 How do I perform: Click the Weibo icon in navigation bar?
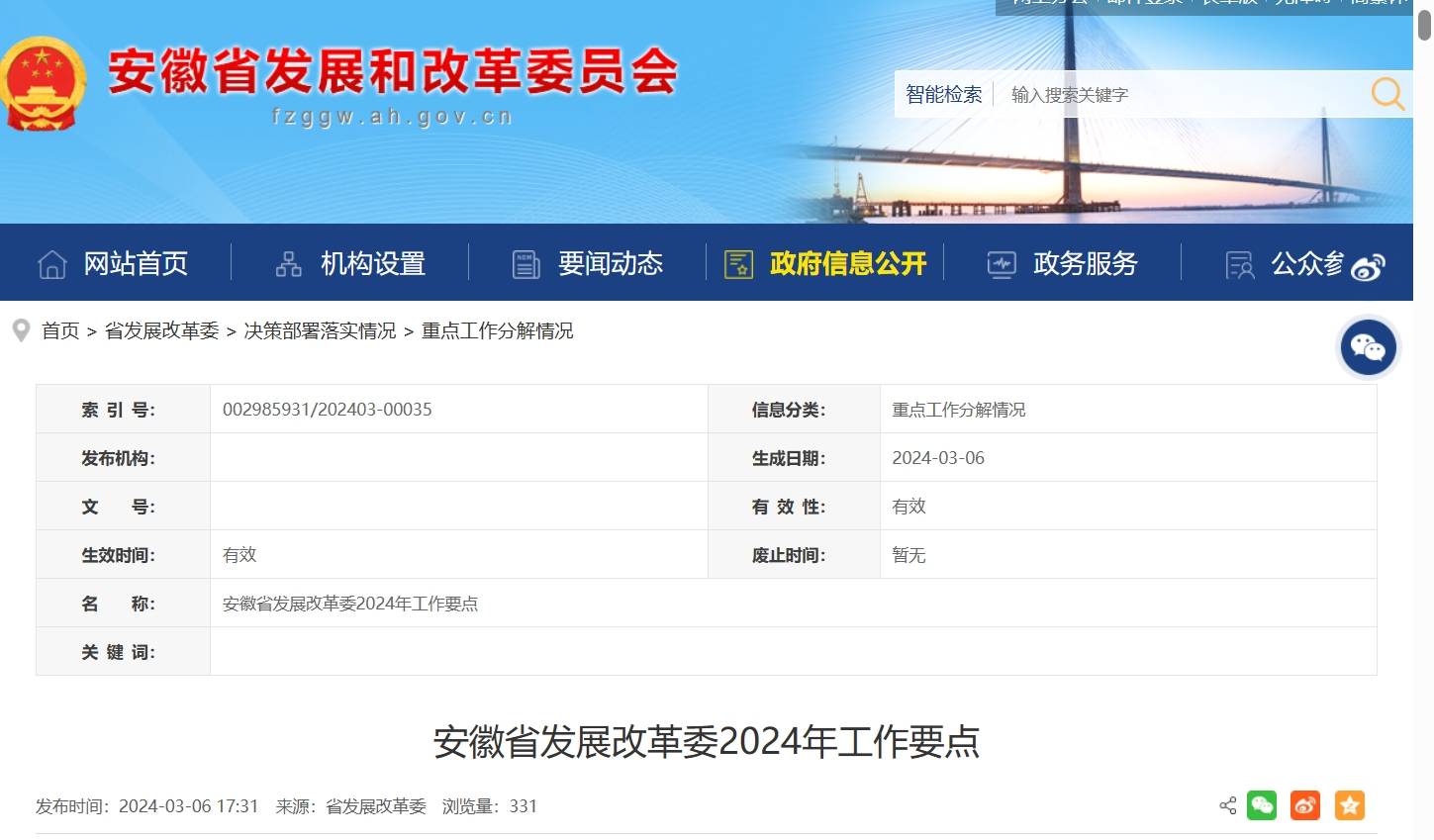1368,267
